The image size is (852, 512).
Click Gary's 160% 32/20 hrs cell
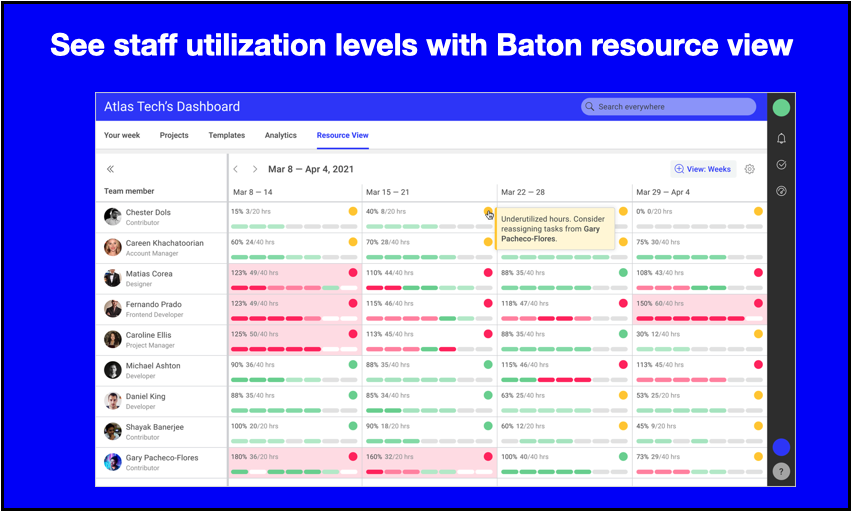coord(430,463)
